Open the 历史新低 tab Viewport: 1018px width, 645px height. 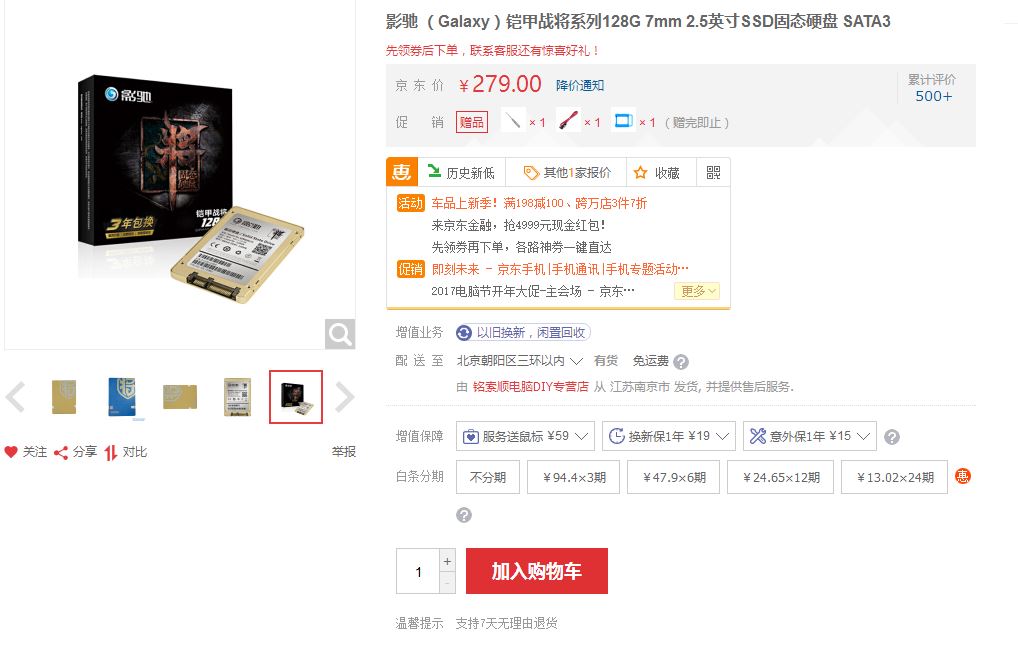click(462, 173)
